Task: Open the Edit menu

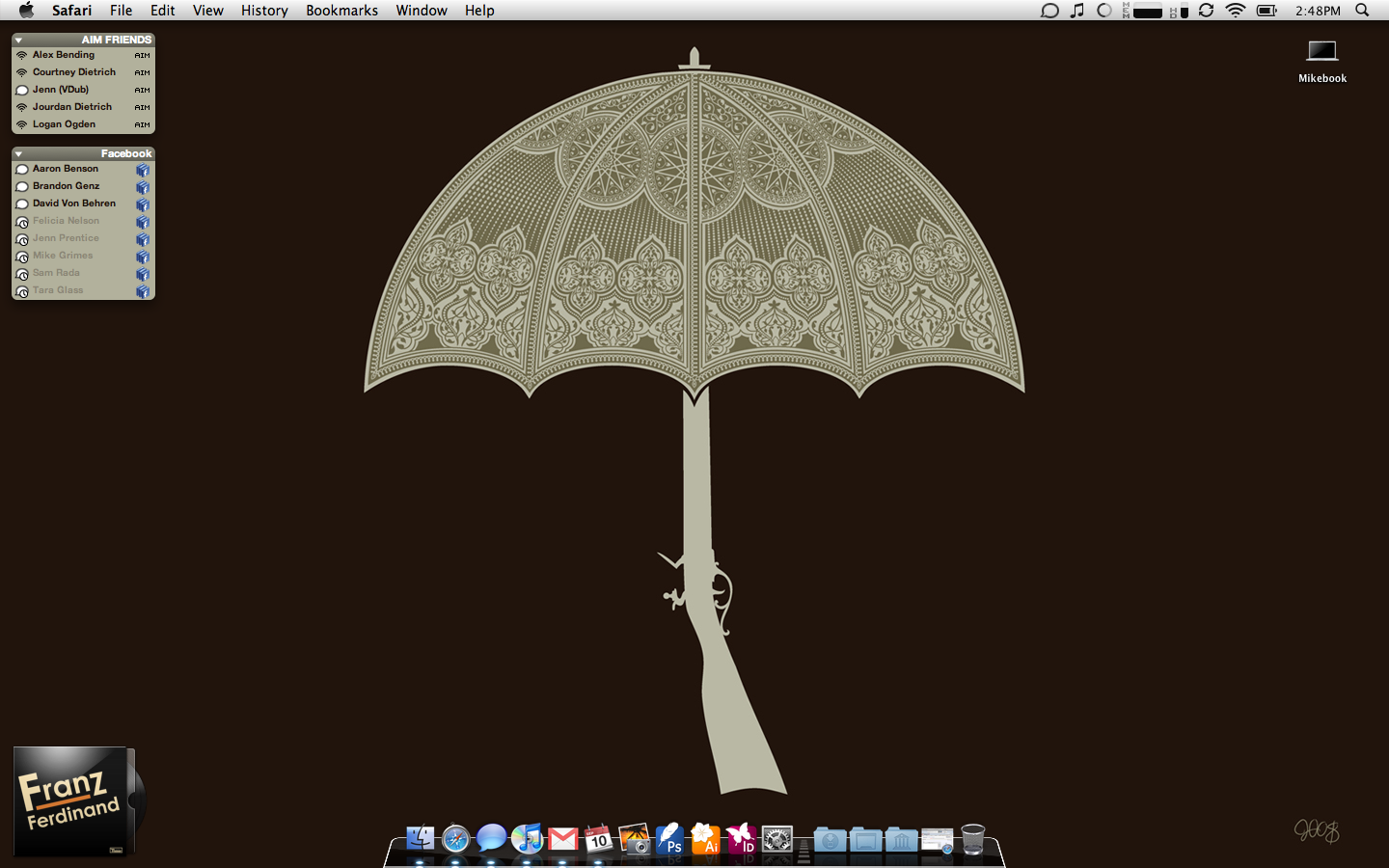Action: click(x=163, y=11)
